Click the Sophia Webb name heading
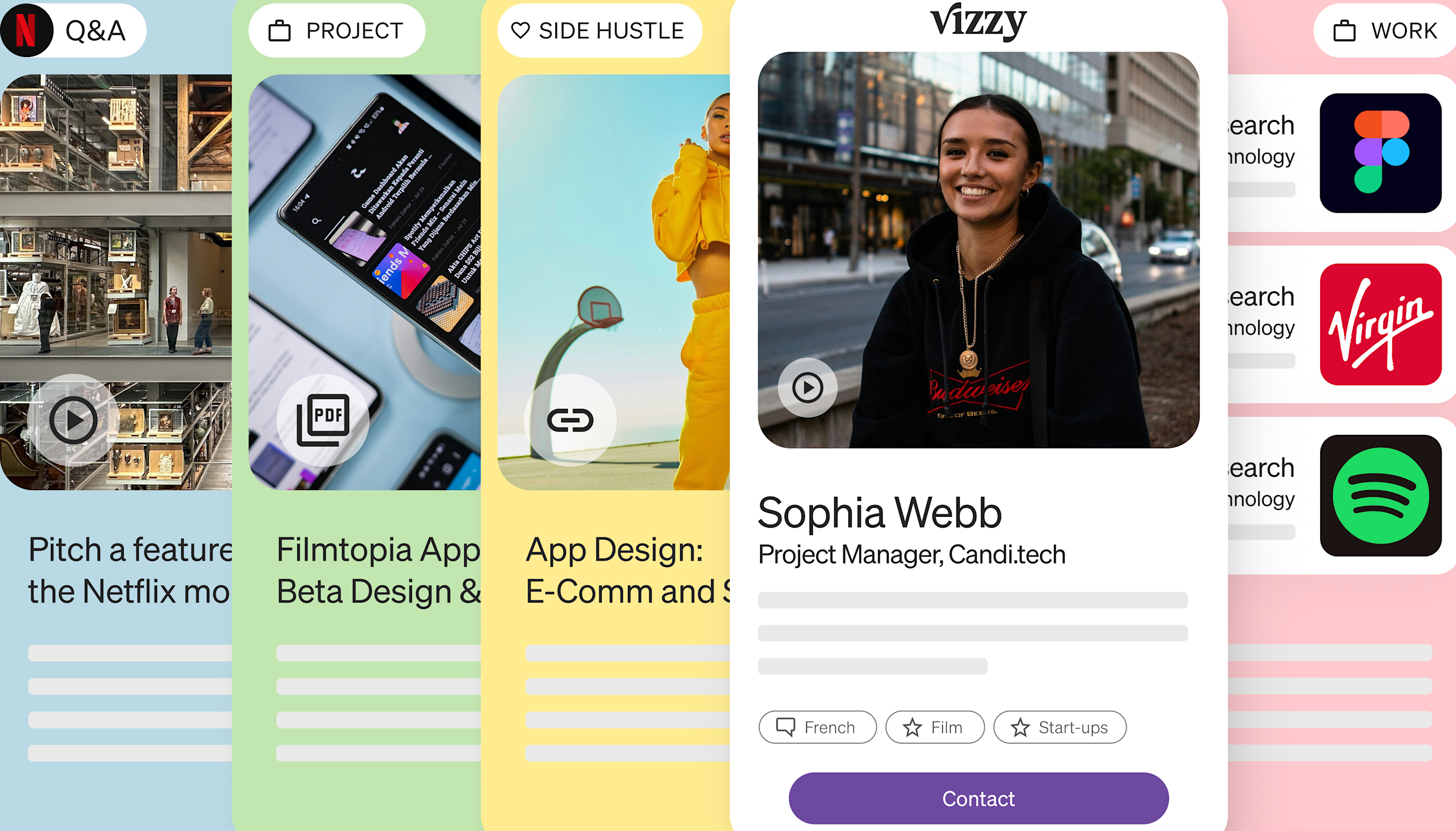 coord(880,513)
